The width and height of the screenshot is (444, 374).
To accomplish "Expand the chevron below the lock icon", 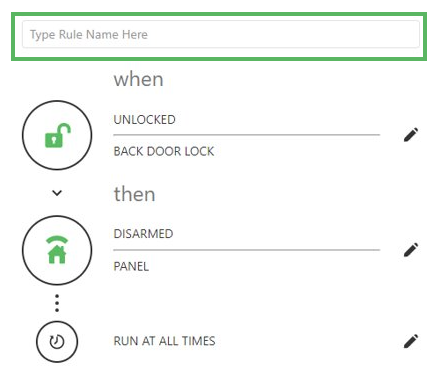I will pyautogui.click(x=57, y=193).
